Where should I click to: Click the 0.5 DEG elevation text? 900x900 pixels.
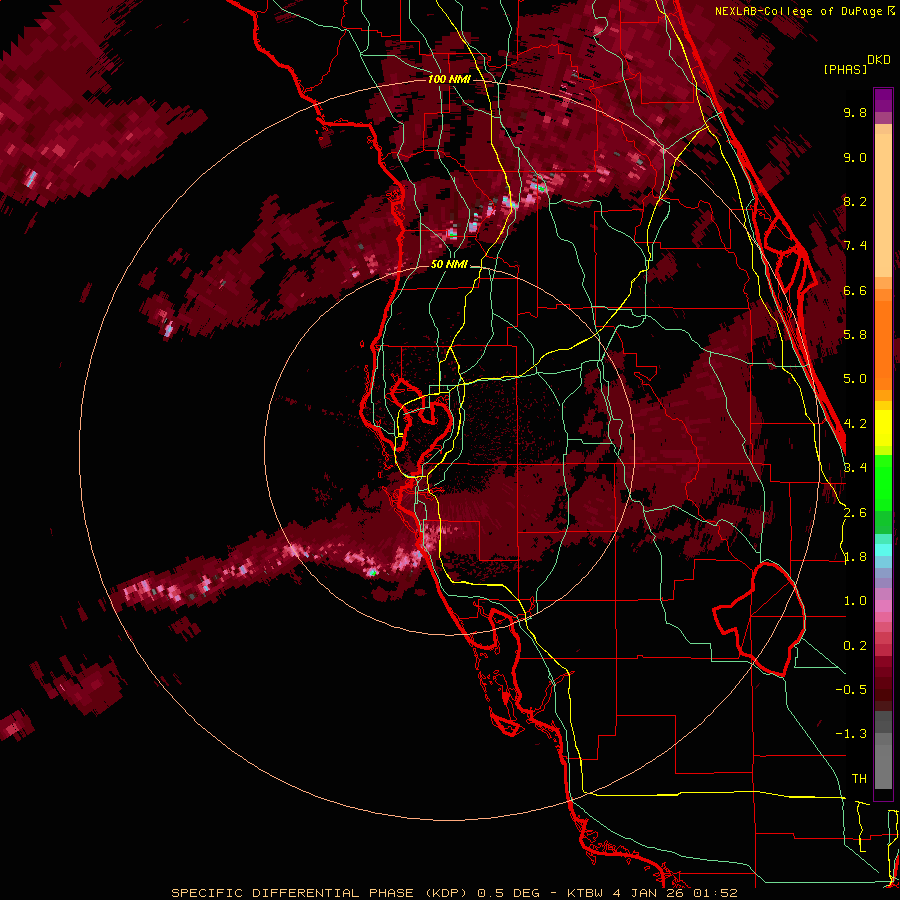(x=507, y=893)
